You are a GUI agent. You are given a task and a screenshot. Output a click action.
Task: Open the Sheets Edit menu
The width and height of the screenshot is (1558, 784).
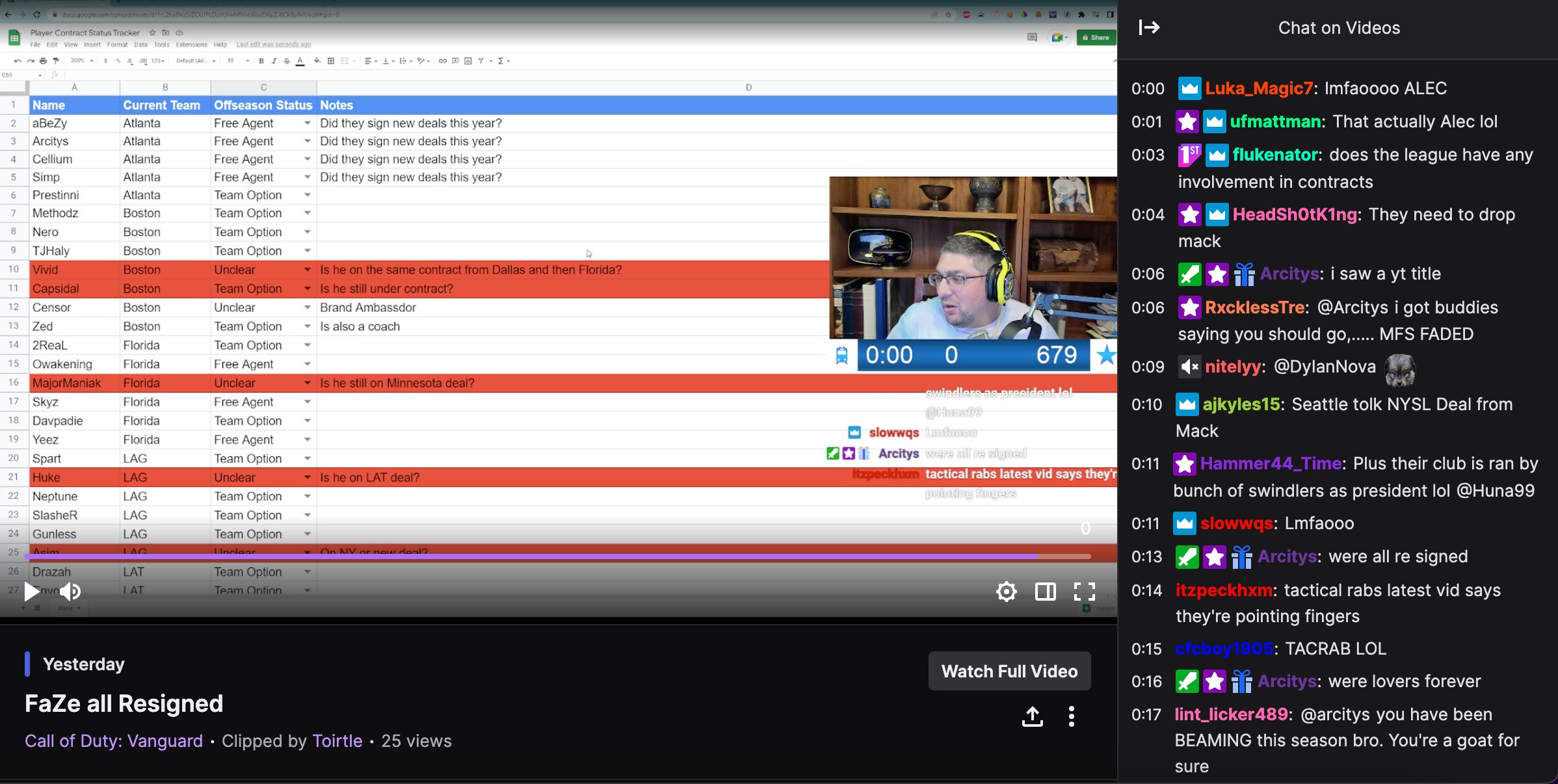click(52, 45)
